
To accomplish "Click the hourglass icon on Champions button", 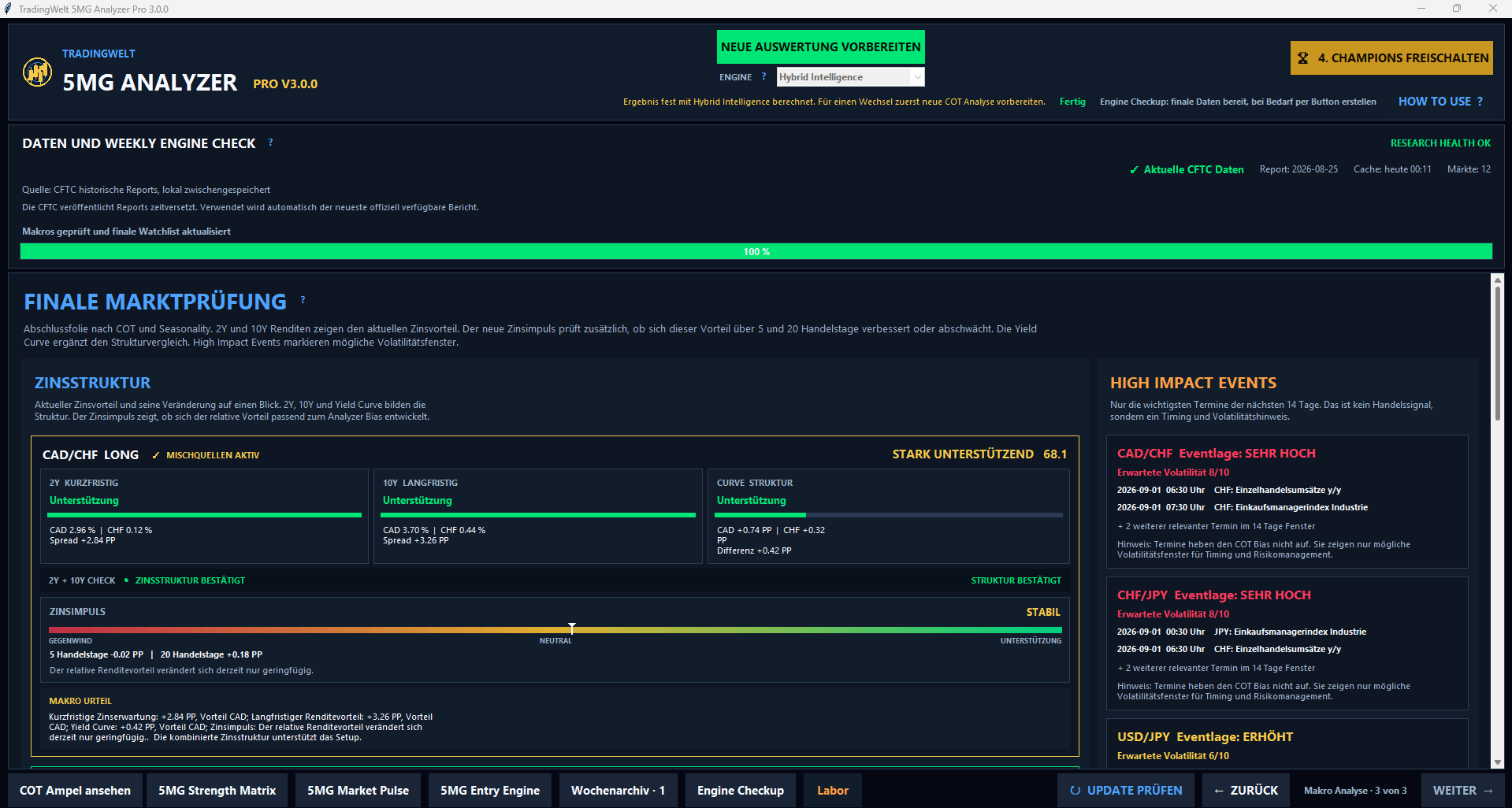I will coord(1302,58).
